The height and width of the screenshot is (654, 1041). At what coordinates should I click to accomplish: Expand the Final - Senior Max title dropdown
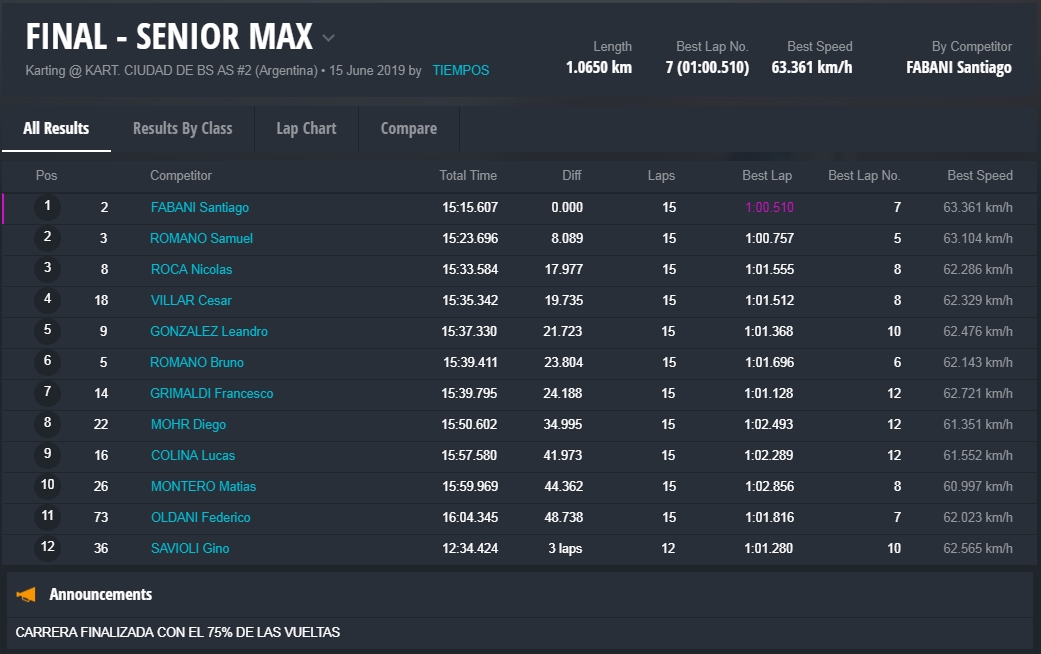[328, 39]
